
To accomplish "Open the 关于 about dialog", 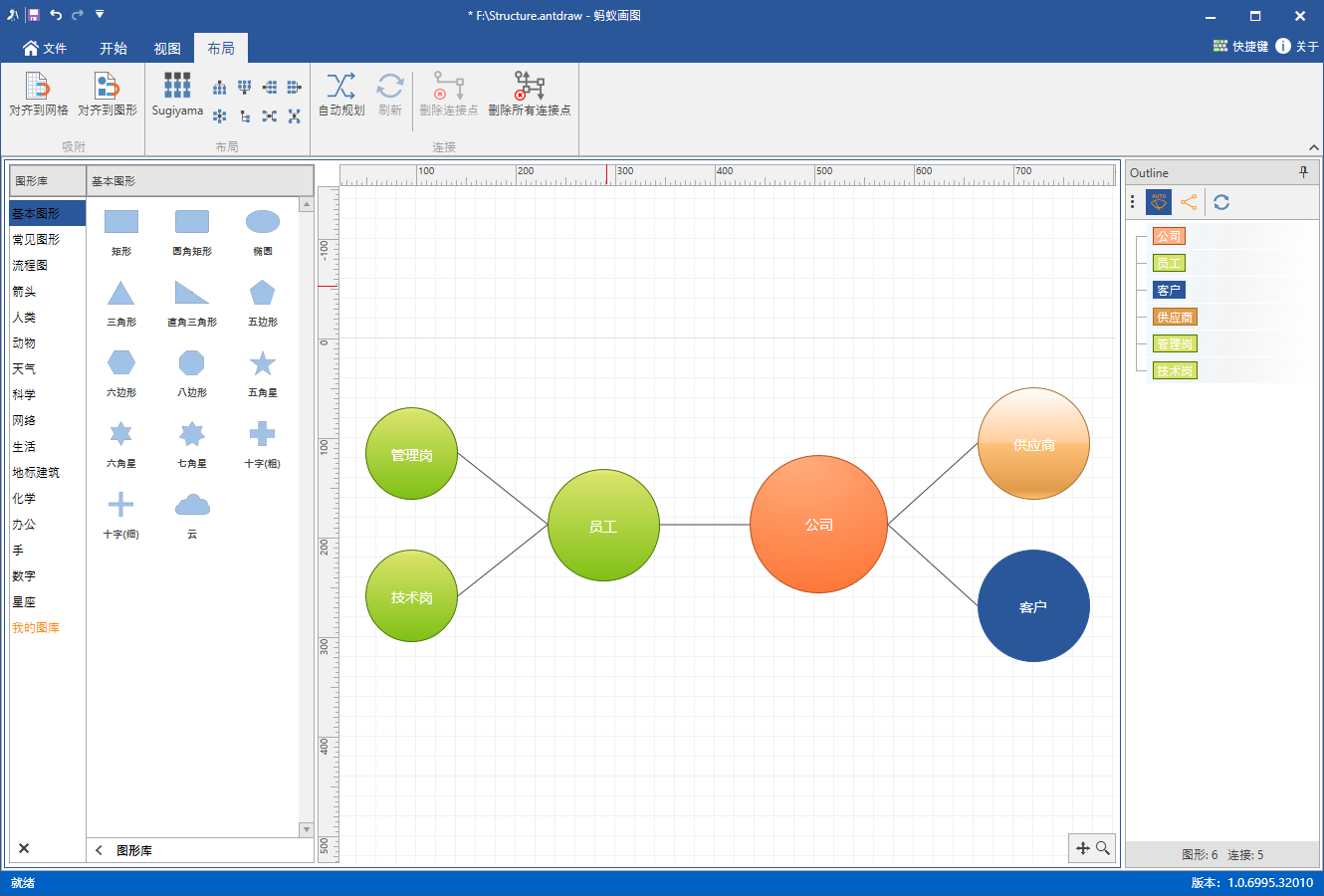I will click(1297, 46).
